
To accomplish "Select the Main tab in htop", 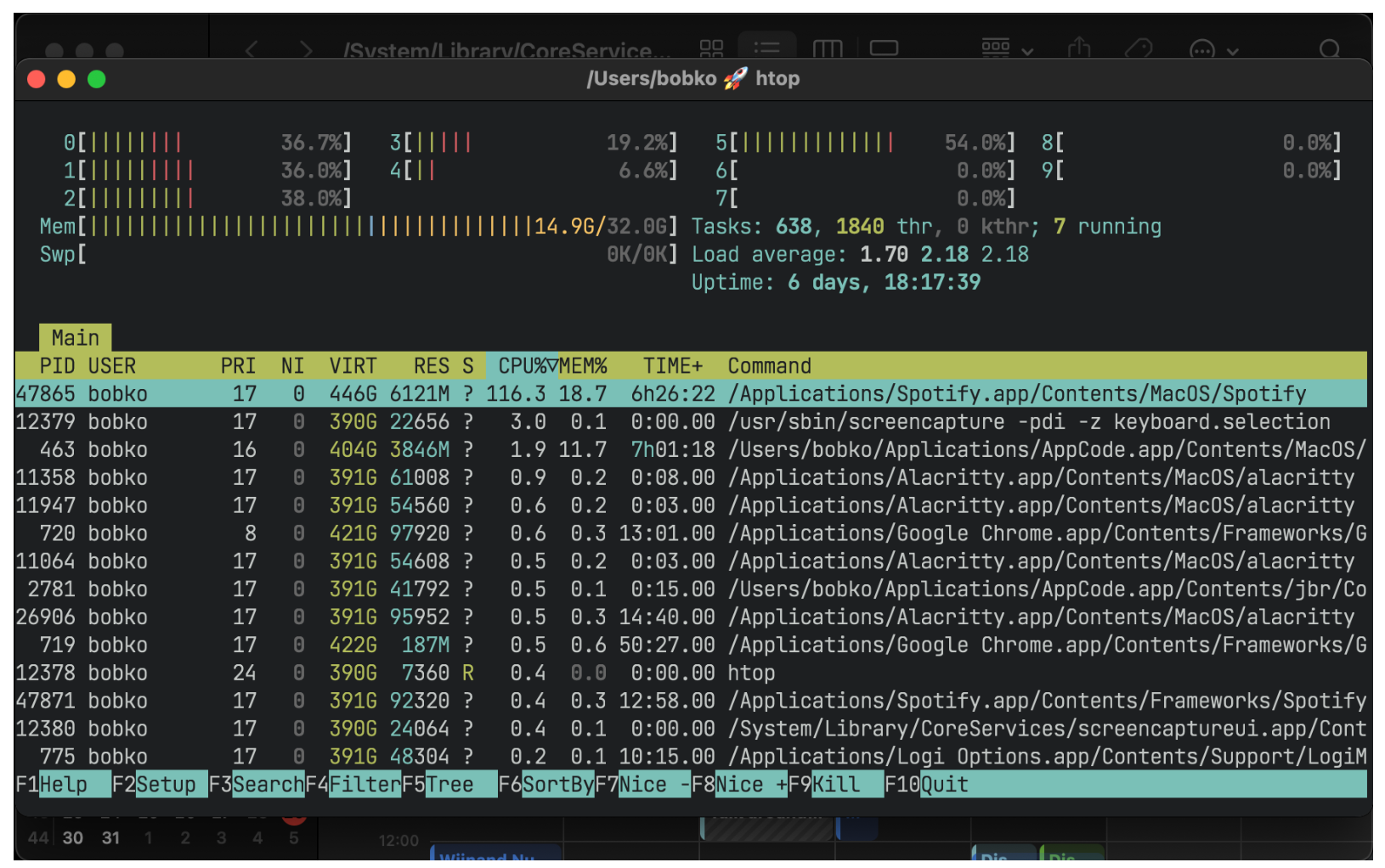I will click(76, 338).
